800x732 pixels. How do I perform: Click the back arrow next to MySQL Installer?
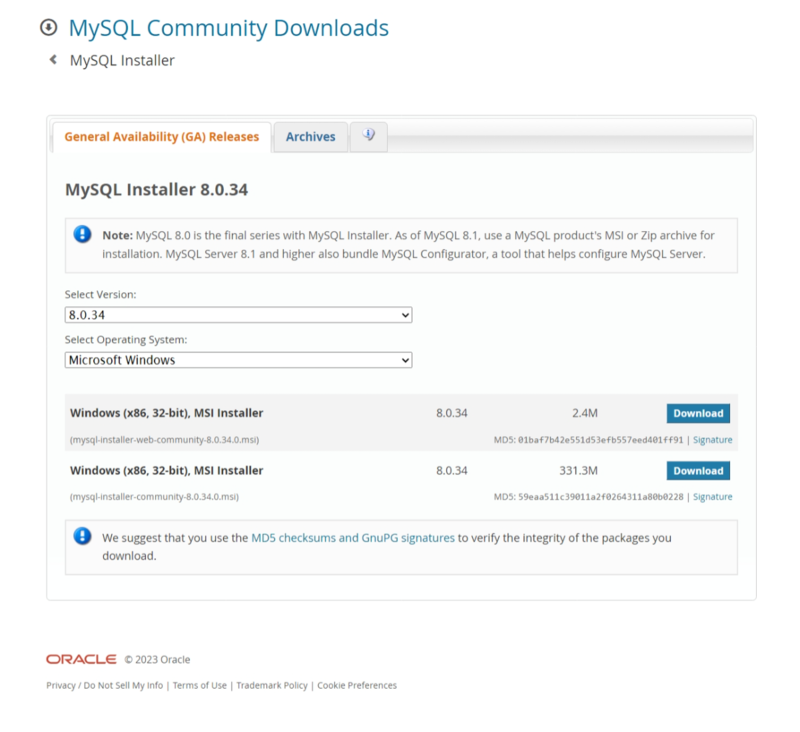pyautogui.click(x=53, y=60)
